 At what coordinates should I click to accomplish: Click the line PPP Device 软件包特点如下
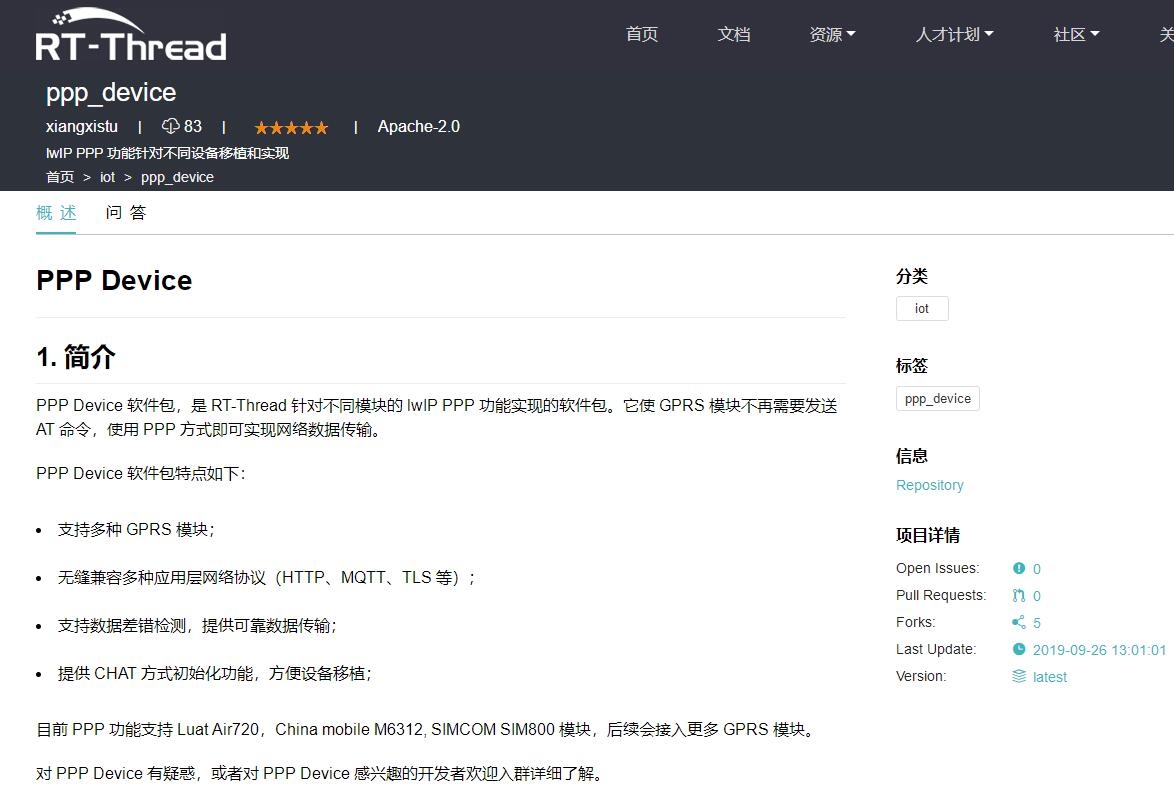[141, 473]
